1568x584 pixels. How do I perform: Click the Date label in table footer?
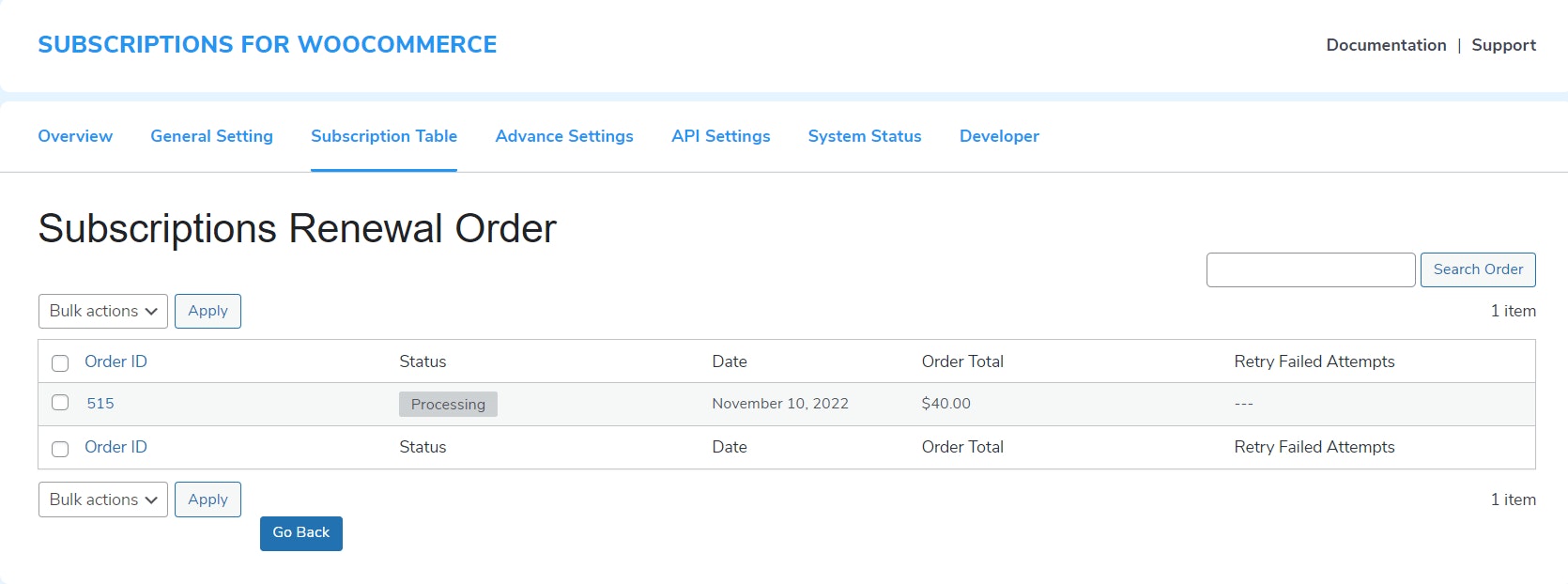[730, 447]
